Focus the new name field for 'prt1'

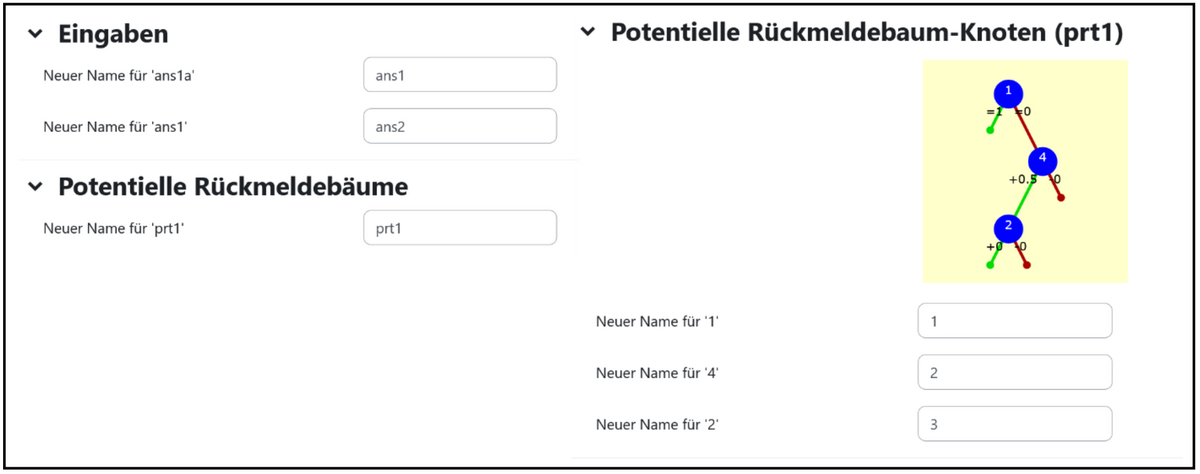click(459, 228)
